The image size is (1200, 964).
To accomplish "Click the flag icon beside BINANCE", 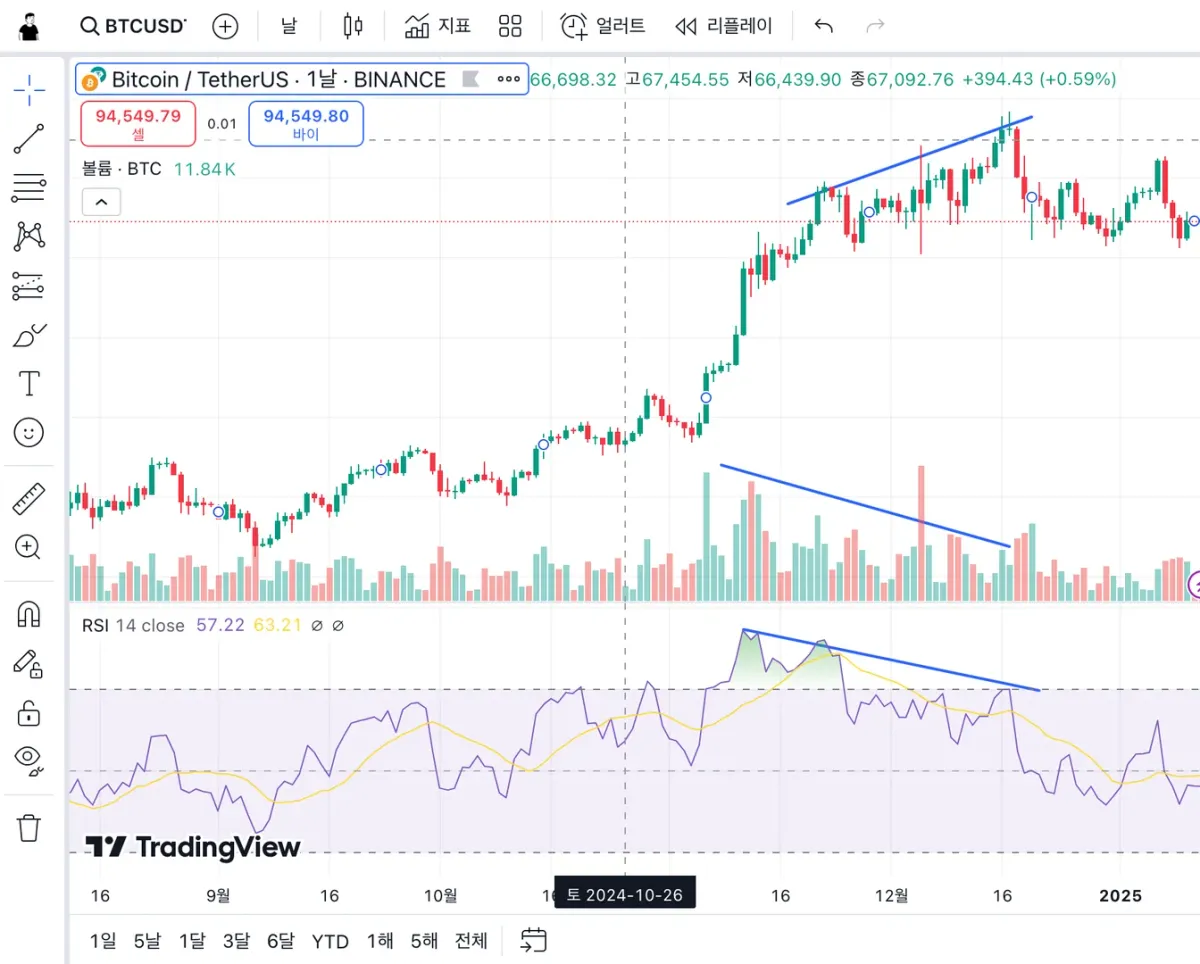I will coord(471,79).
